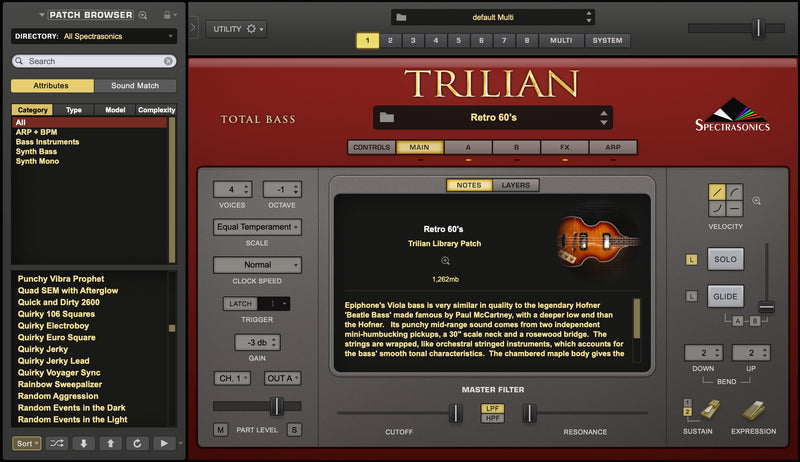Screen dimensions: 800x462
Task: Expand the Directory All Spectrasonics dropdown
Action: [x=171, y=36]
